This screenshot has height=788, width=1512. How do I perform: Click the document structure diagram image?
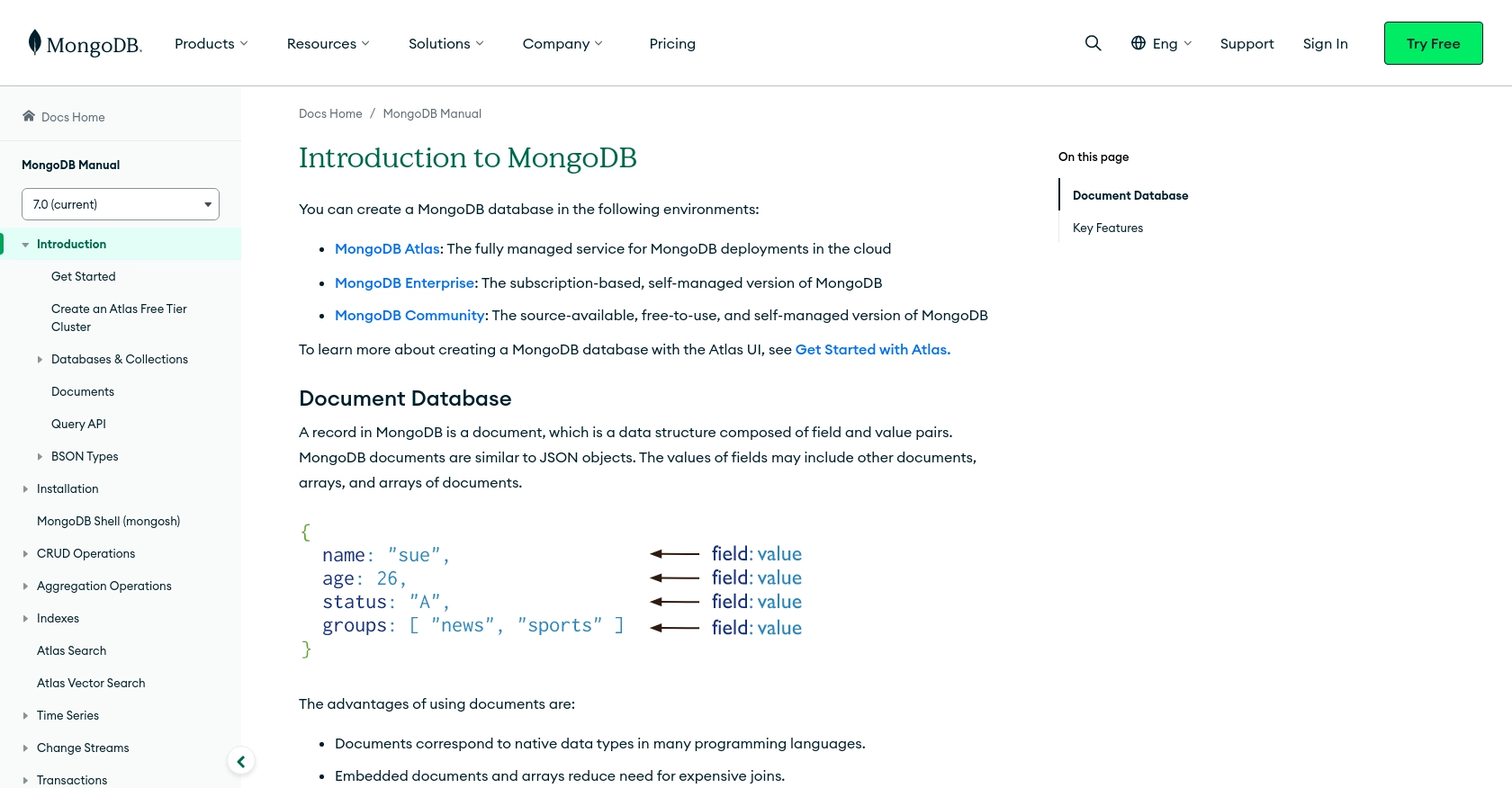[x=551, y=590]
